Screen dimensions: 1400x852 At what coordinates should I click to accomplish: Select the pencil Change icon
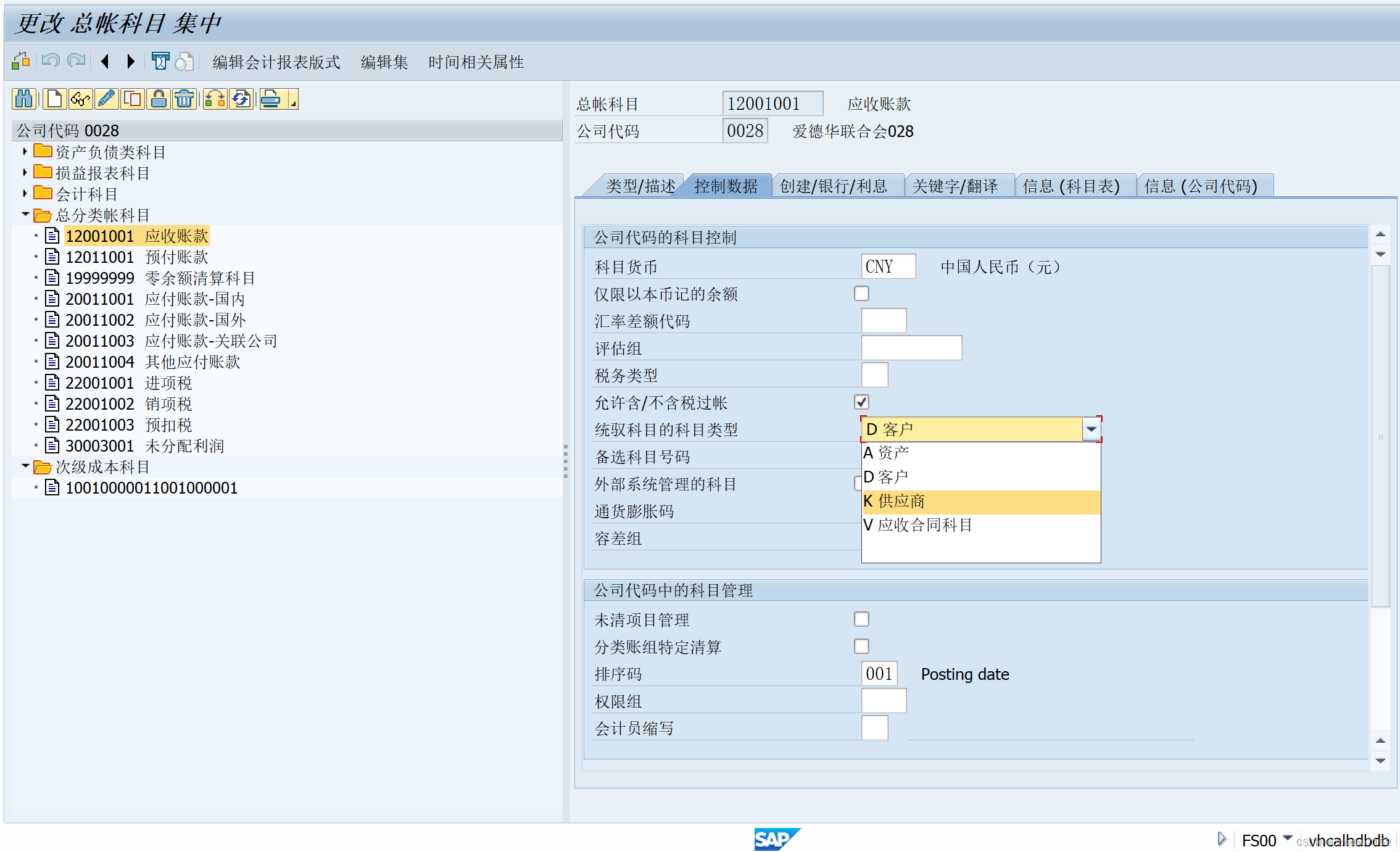click(x=106, y=99)
